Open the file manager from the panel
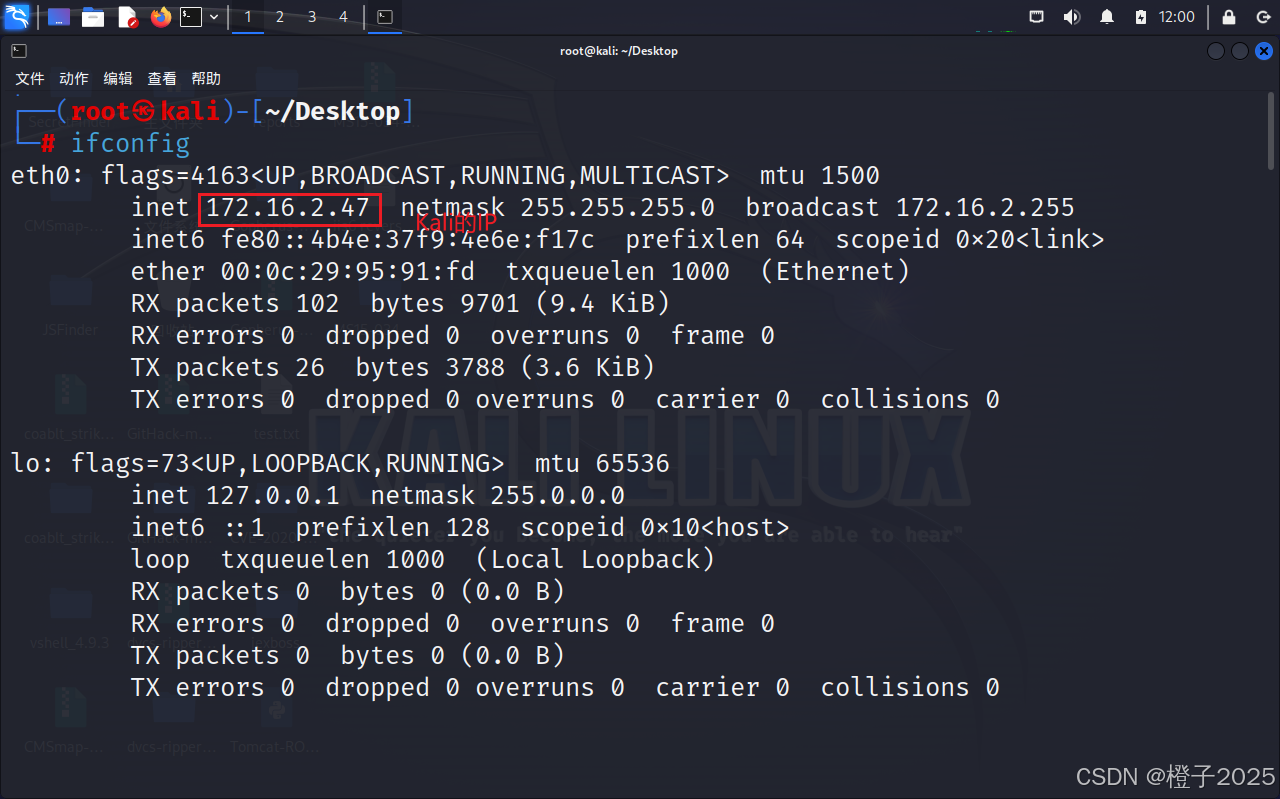Screen dimensions: 1280x799 click(93, 17)
